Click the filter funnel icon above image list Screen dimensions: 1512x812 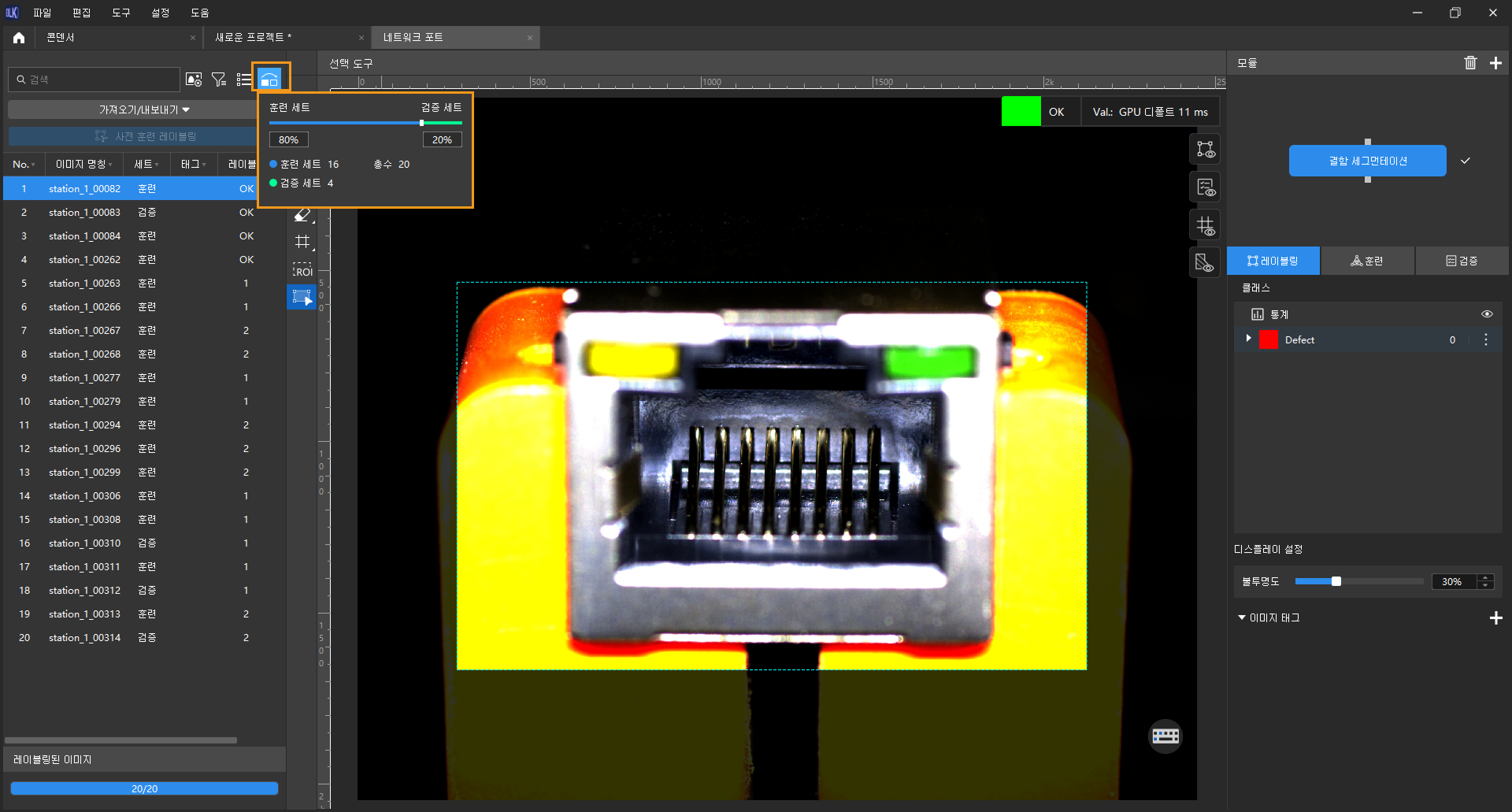(219, 80)
